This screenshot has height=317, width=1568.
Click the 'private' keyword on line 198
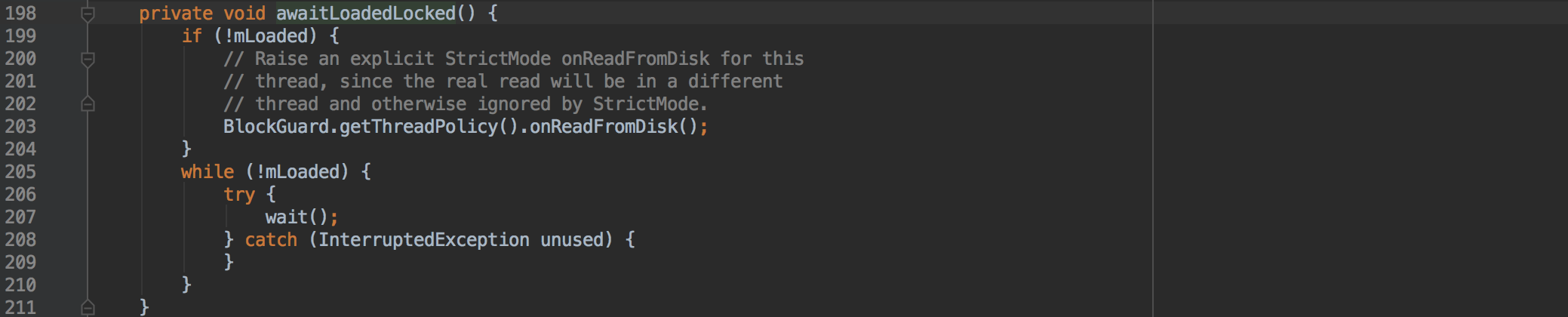tap(175, 14)
